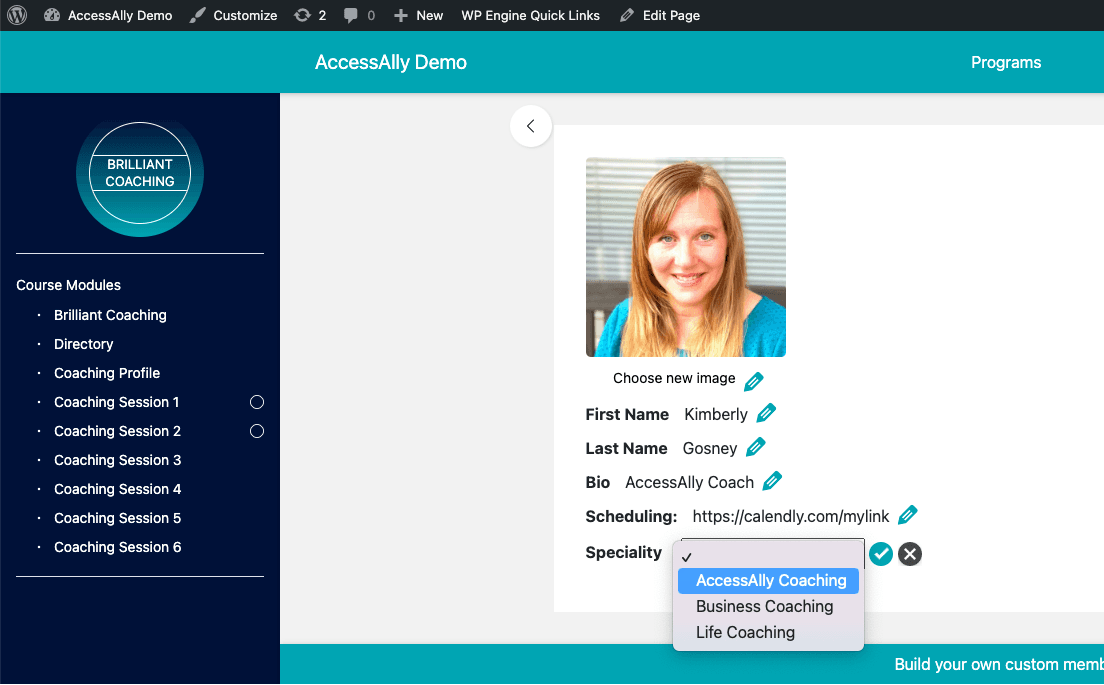
Task: Open Brilliant Coaching module link
Action: (x=111, y=315)
